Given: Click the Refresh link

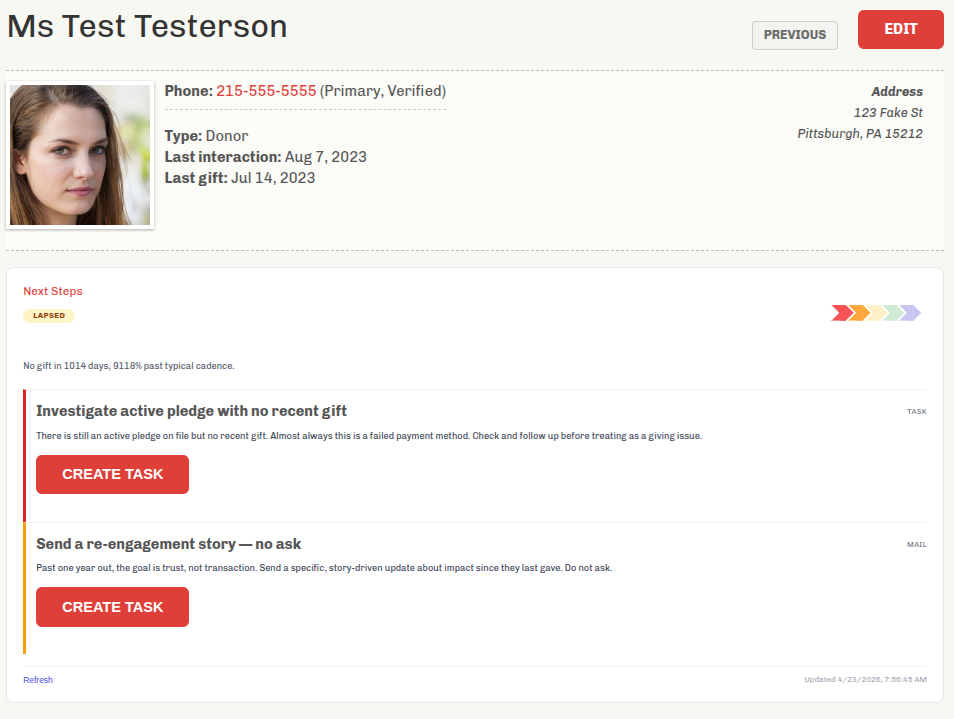Looking at the screenshot, I should point(38,680).
